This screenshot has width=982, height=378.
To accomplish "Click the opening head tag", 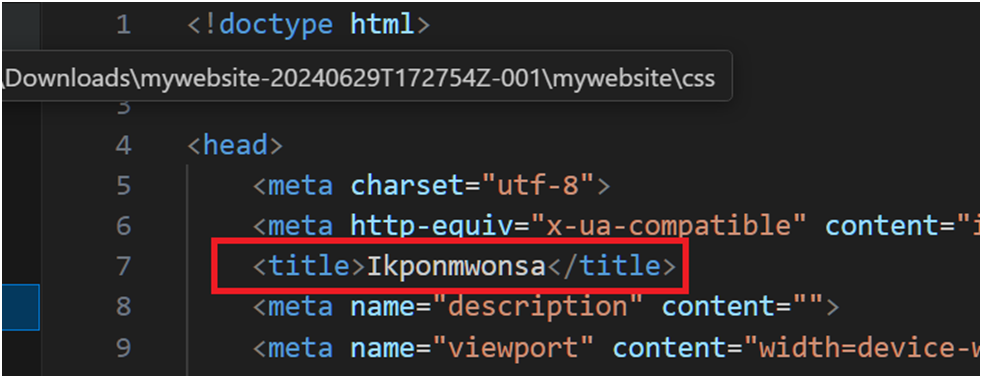I will coord(235,146).
